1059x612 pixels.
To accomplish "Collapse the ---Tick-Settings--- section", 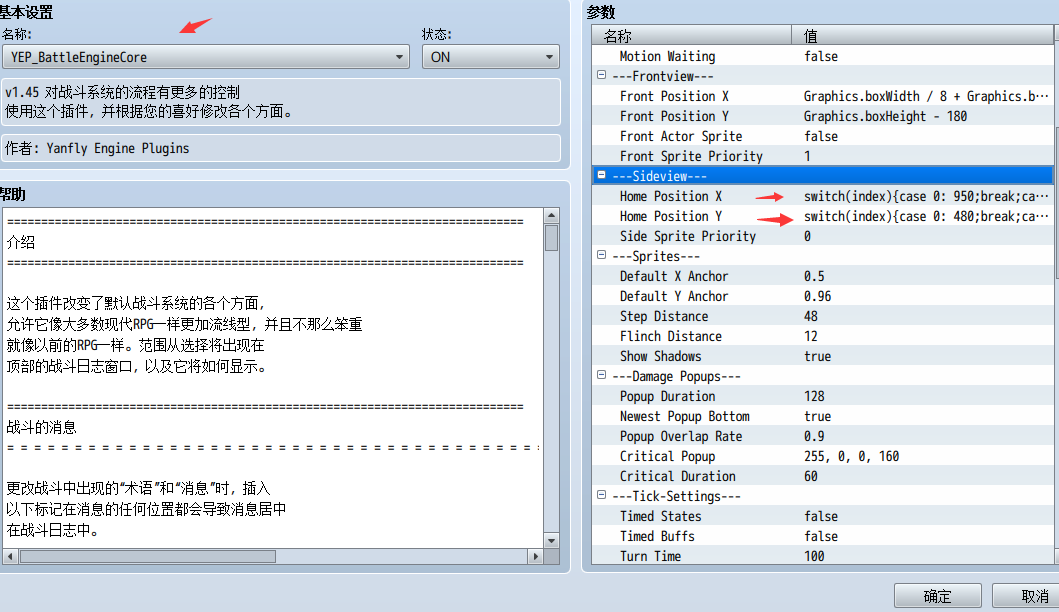I will click(601, 494).
